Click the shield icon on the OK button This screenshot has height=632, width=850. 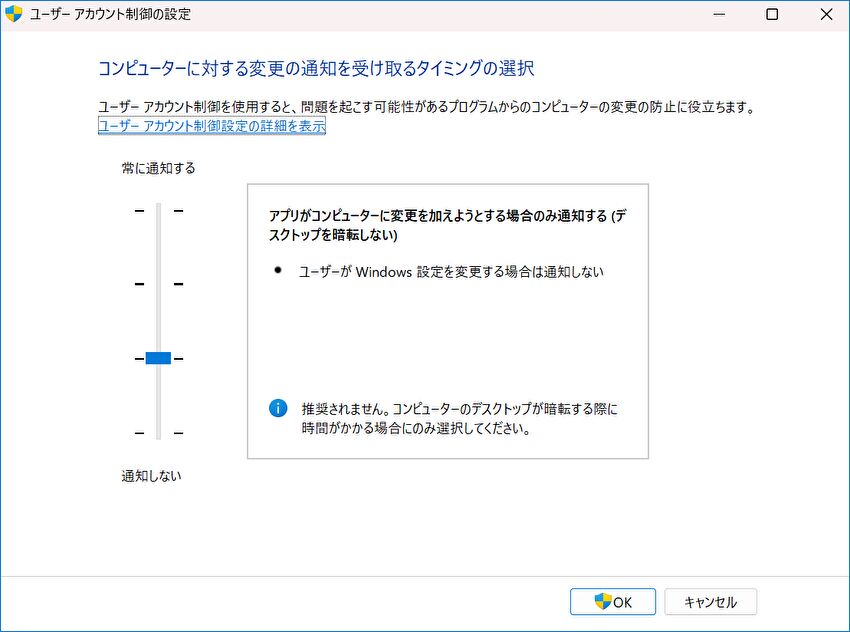click(603, 601)
